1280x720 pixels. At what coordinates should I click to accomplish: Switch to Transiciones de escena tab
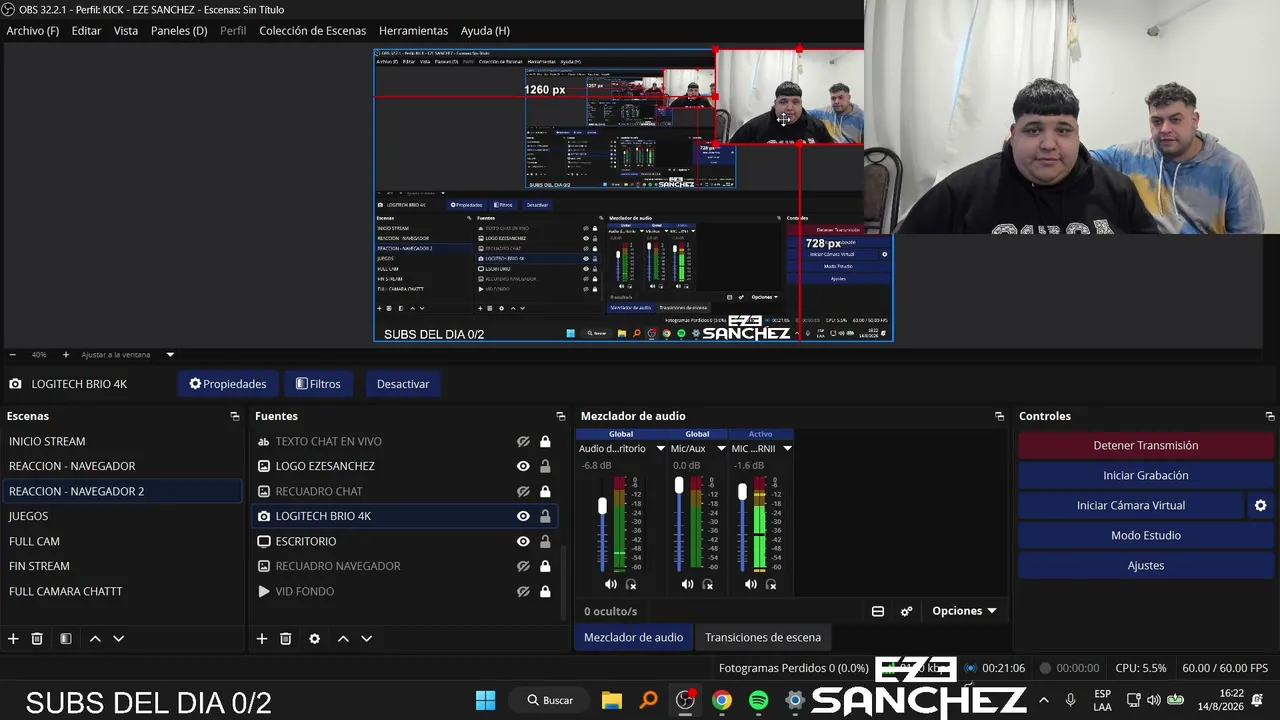tap(763, 637)
